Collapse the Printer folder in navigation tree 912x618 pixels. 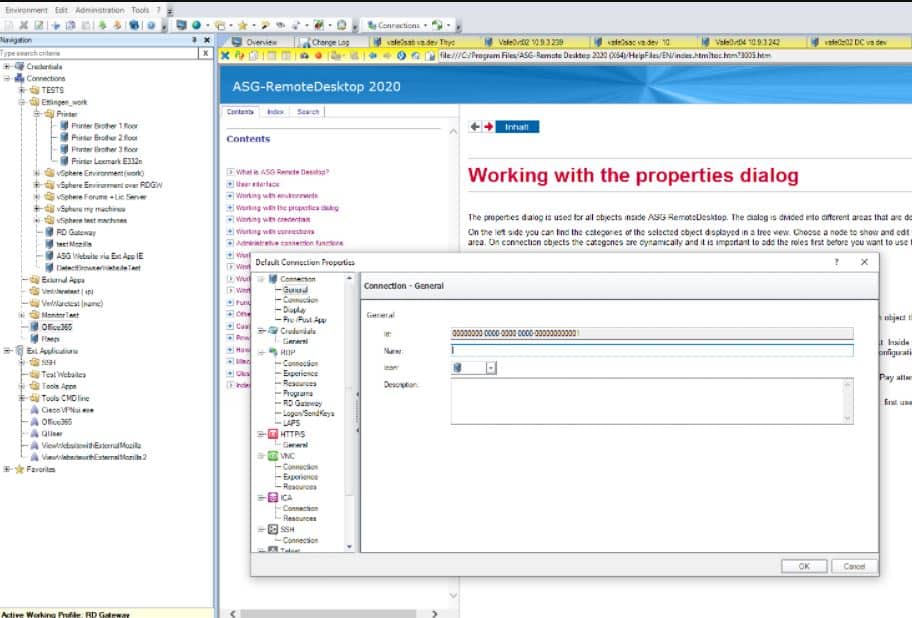35,114
